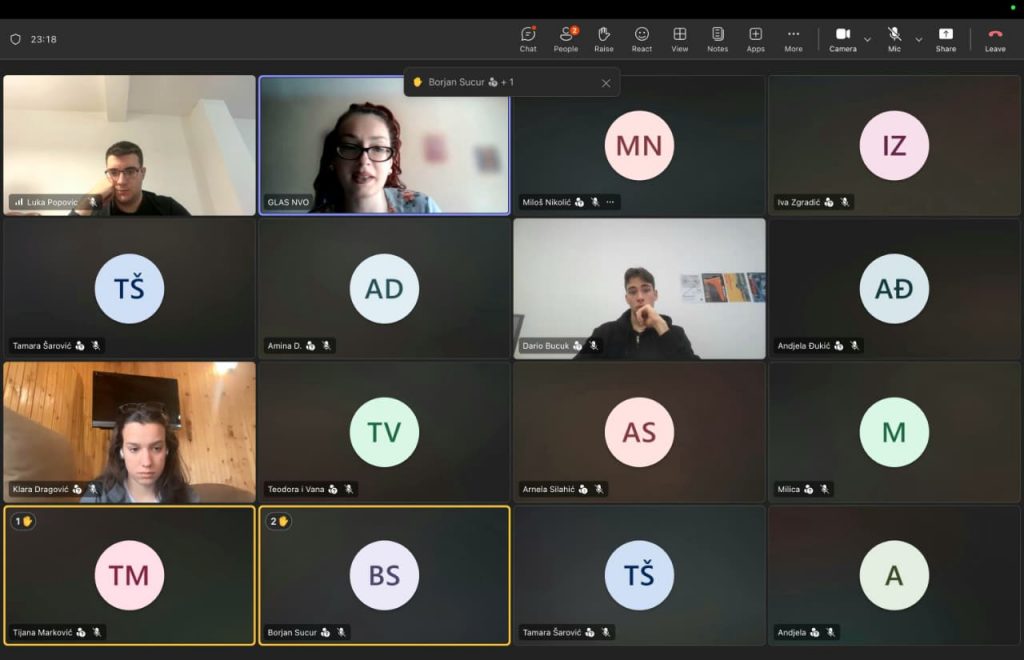The image size is (1024, 660).
Task: Open the Apps panel
Action: coord(755,38)
